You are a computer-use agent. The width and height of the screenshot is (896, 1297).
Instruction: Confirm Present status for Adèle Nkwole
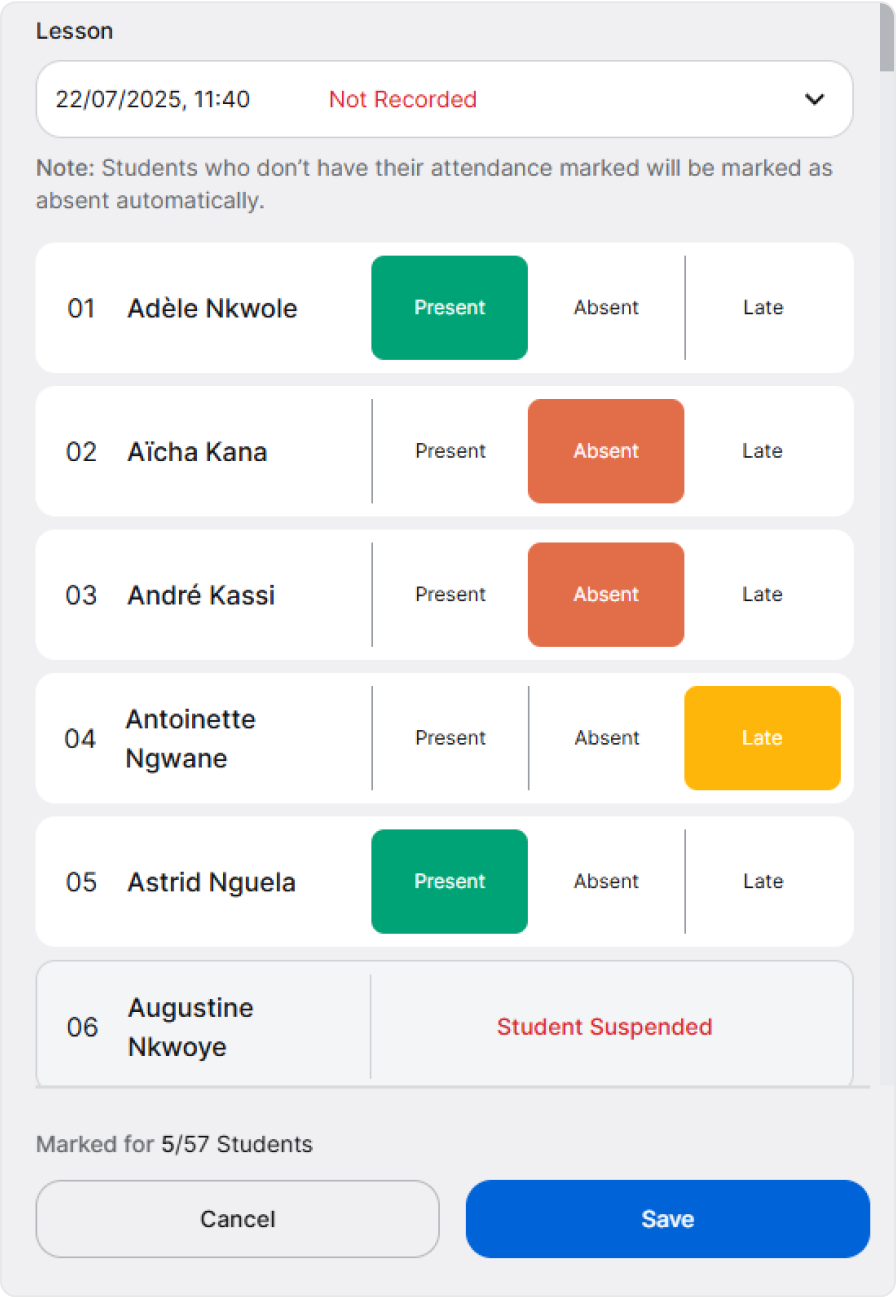point(449,308)
